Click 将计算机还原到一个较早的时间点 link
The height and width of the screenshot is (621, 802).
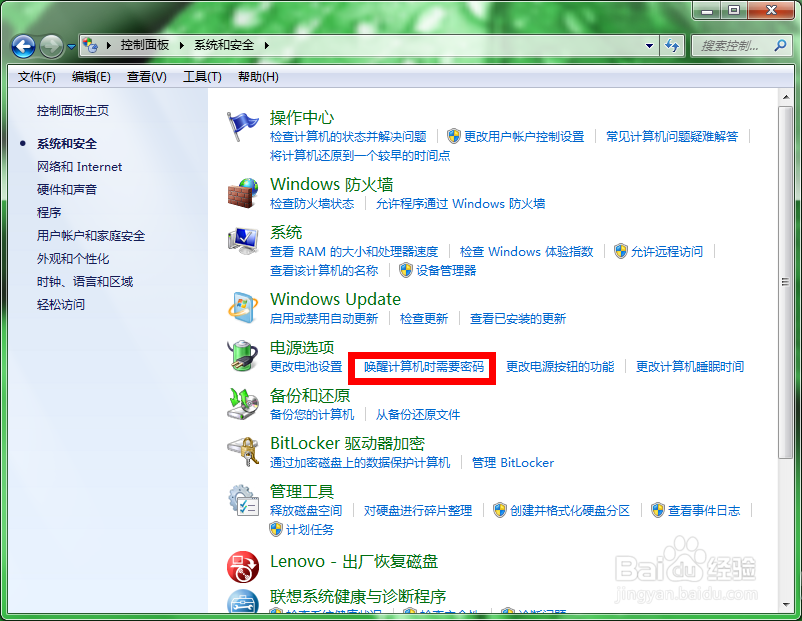coord(360,155)
